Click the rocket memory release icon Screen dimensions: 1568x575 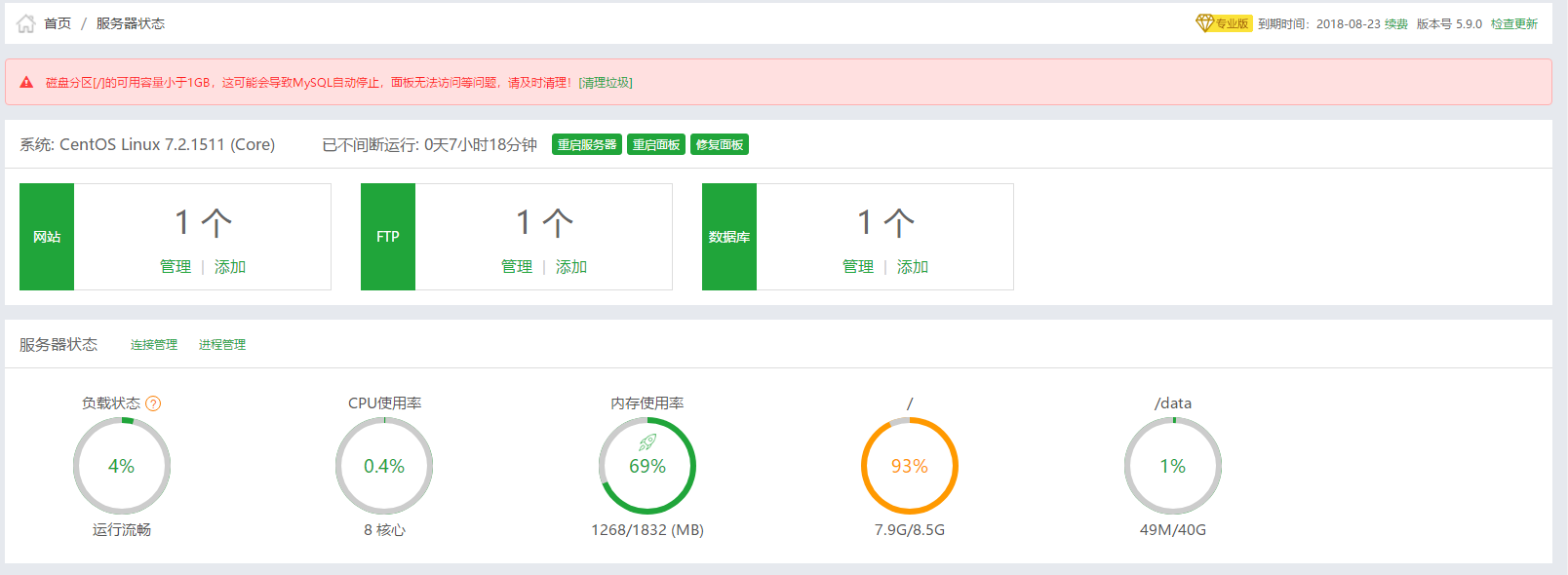[647, 442]
